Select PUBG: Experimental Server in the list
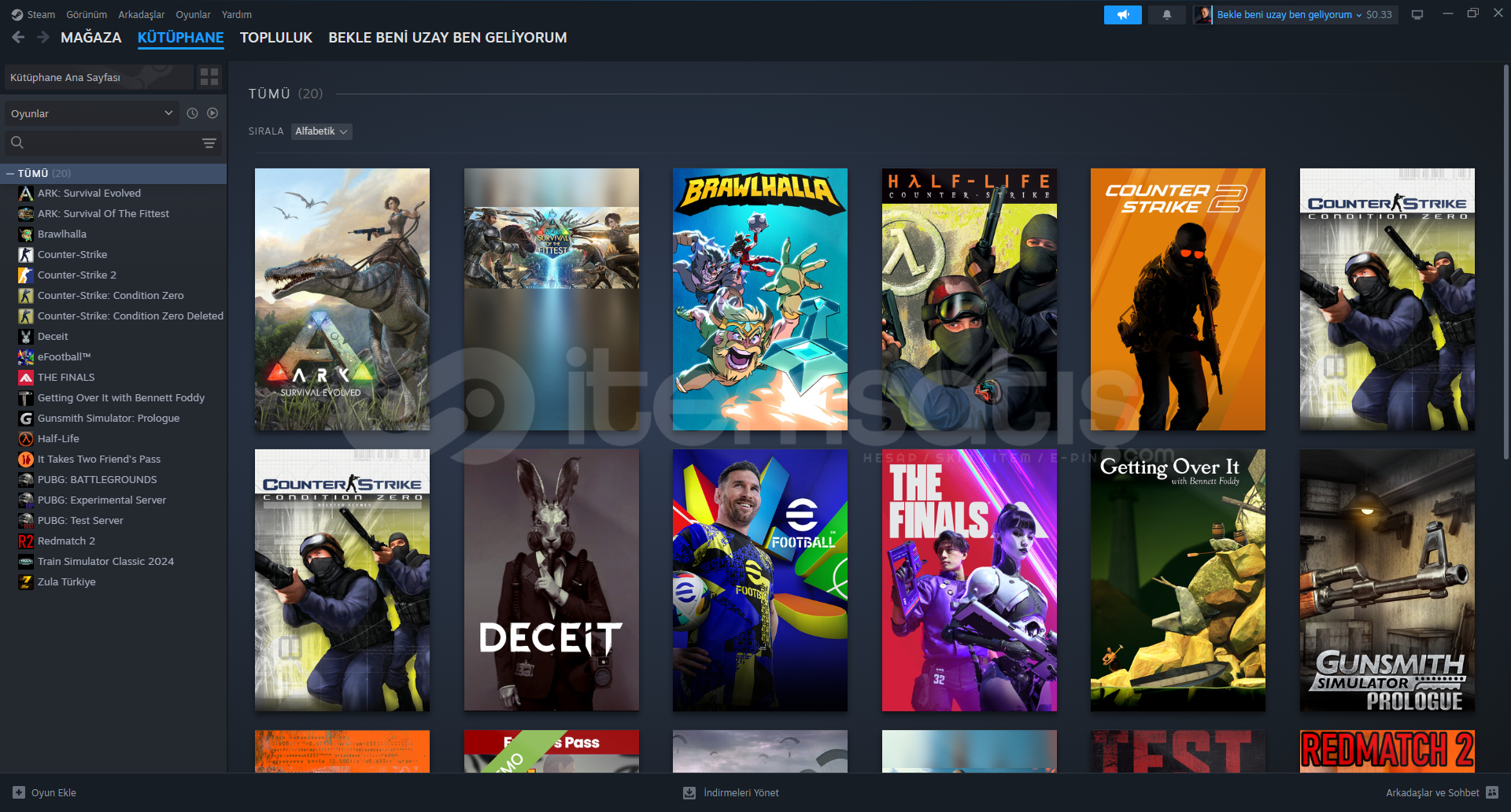Screen dimensions: 1511x812 point(113,500)
